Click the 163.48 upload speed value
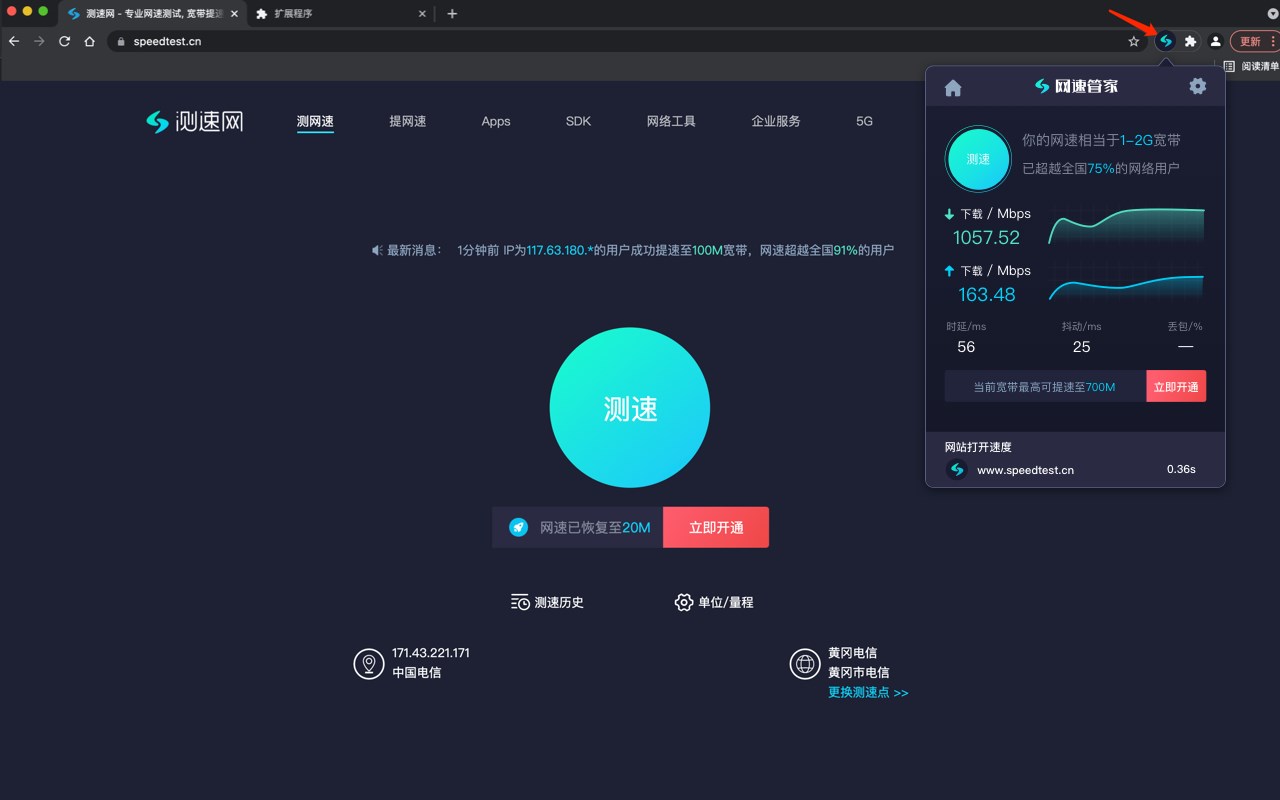1280x800 pixels. click(x=986, y=294)
